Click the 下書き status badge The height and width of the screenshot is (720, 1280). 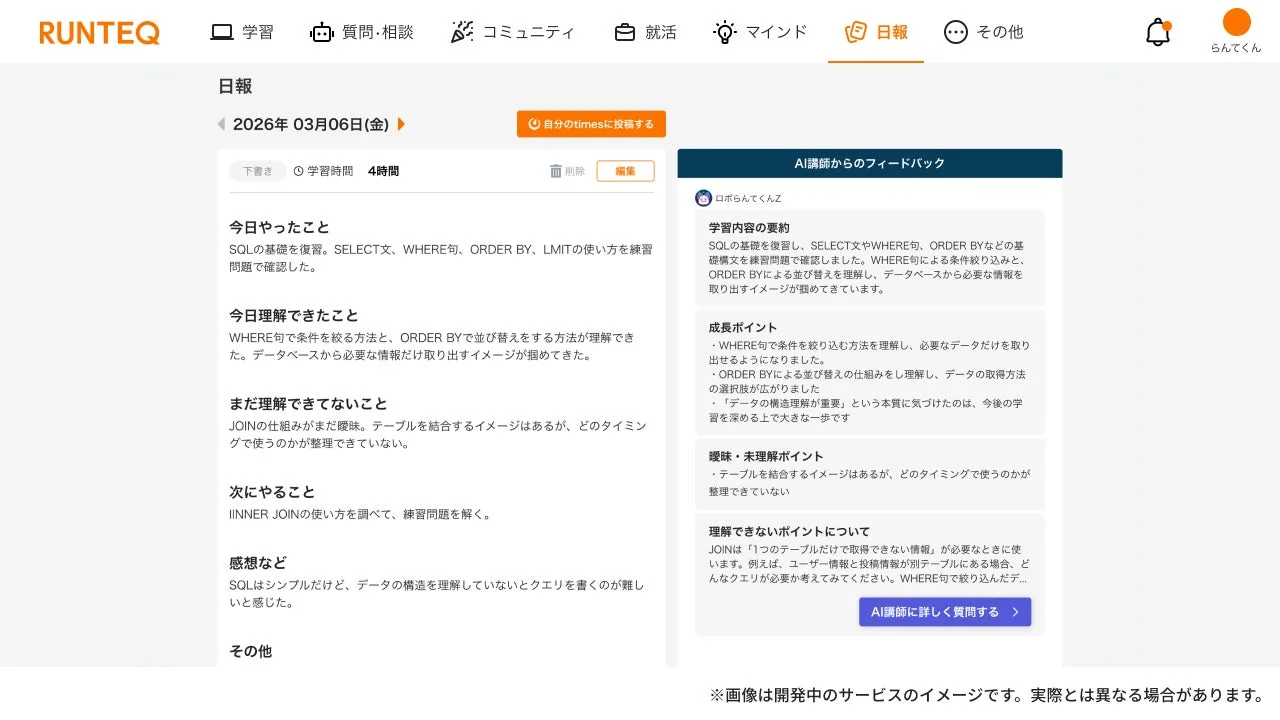click(x=258, y=171)
